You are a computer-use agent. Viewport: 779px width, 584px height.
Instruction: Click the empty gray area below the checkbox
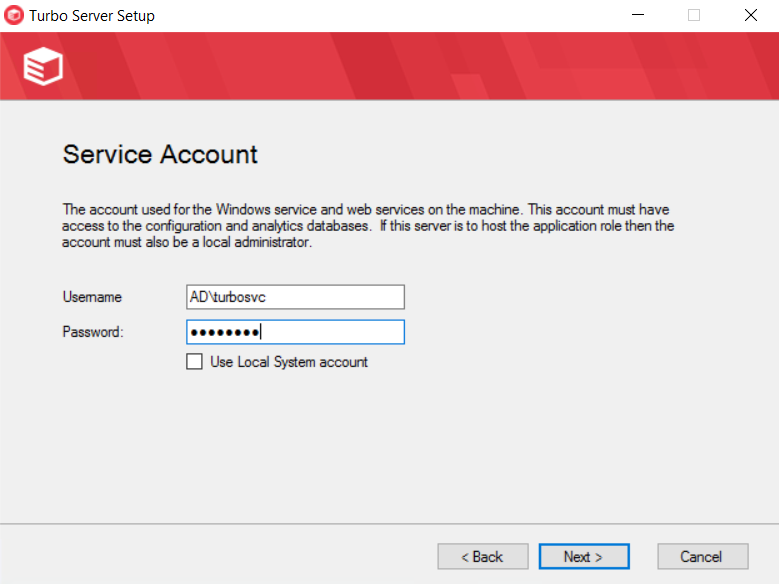click(x=389, y=440)
